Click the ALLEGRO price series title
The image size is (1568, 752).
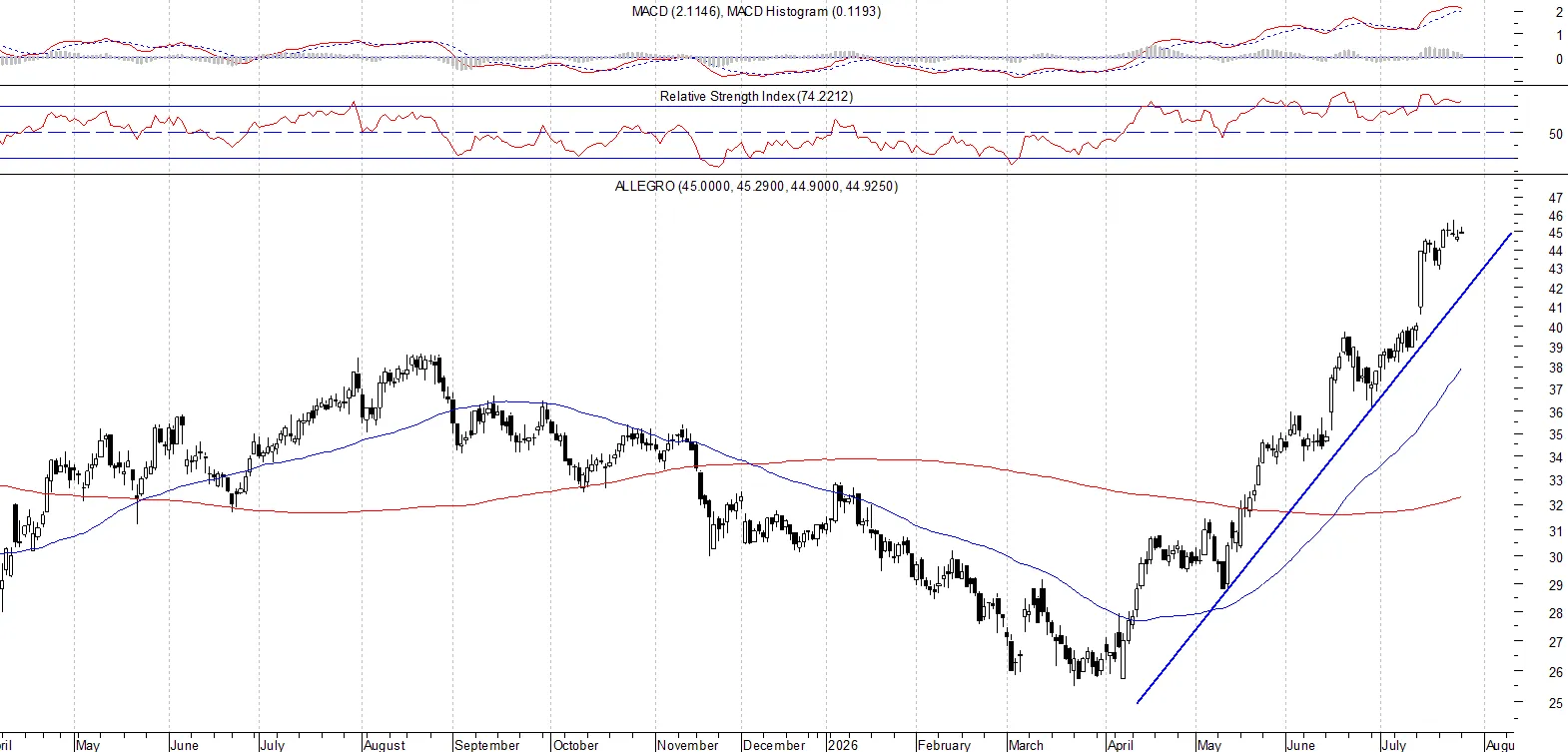tap(756, 187)
